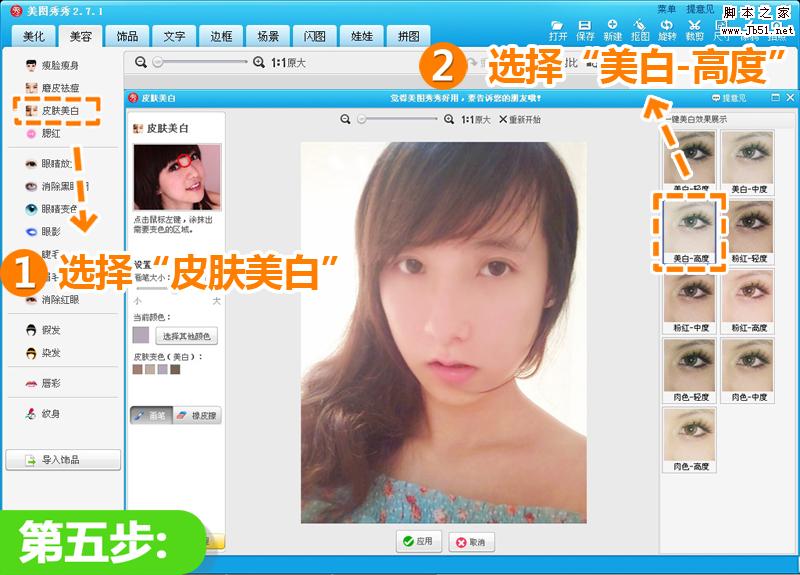Zoom out inside the 皮肤美白 dialog
The height and width of the screenshot is (575, 800).
(x=345, y=119)
